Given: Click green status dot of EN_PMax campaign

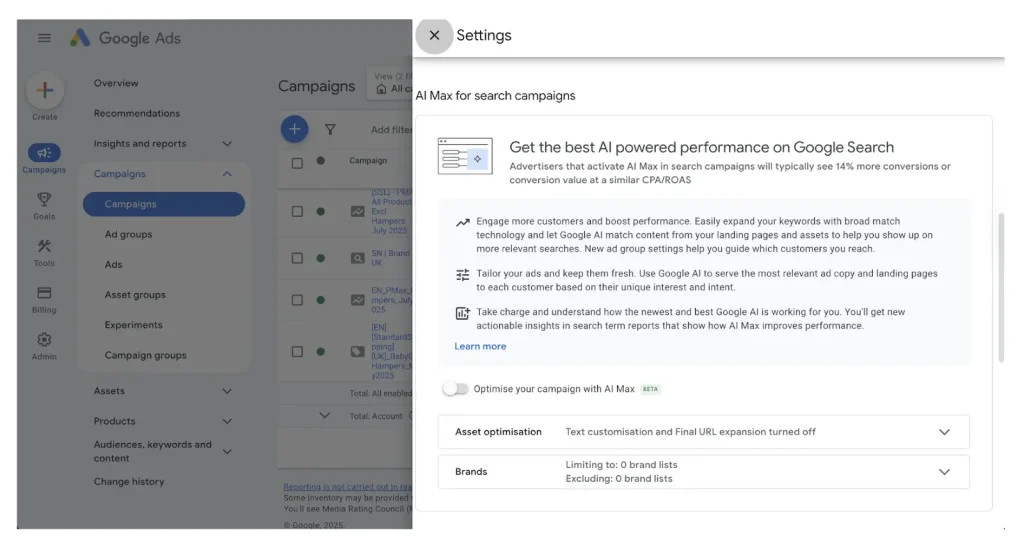Looking at the screenshot, I should tap(321, 300).
